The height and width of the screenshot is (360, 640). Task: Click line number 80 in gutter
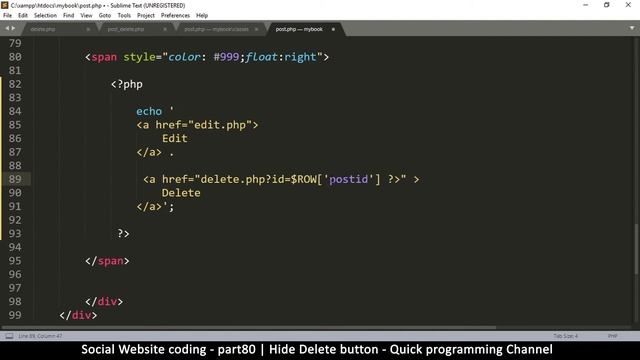[x=15, y=57]
